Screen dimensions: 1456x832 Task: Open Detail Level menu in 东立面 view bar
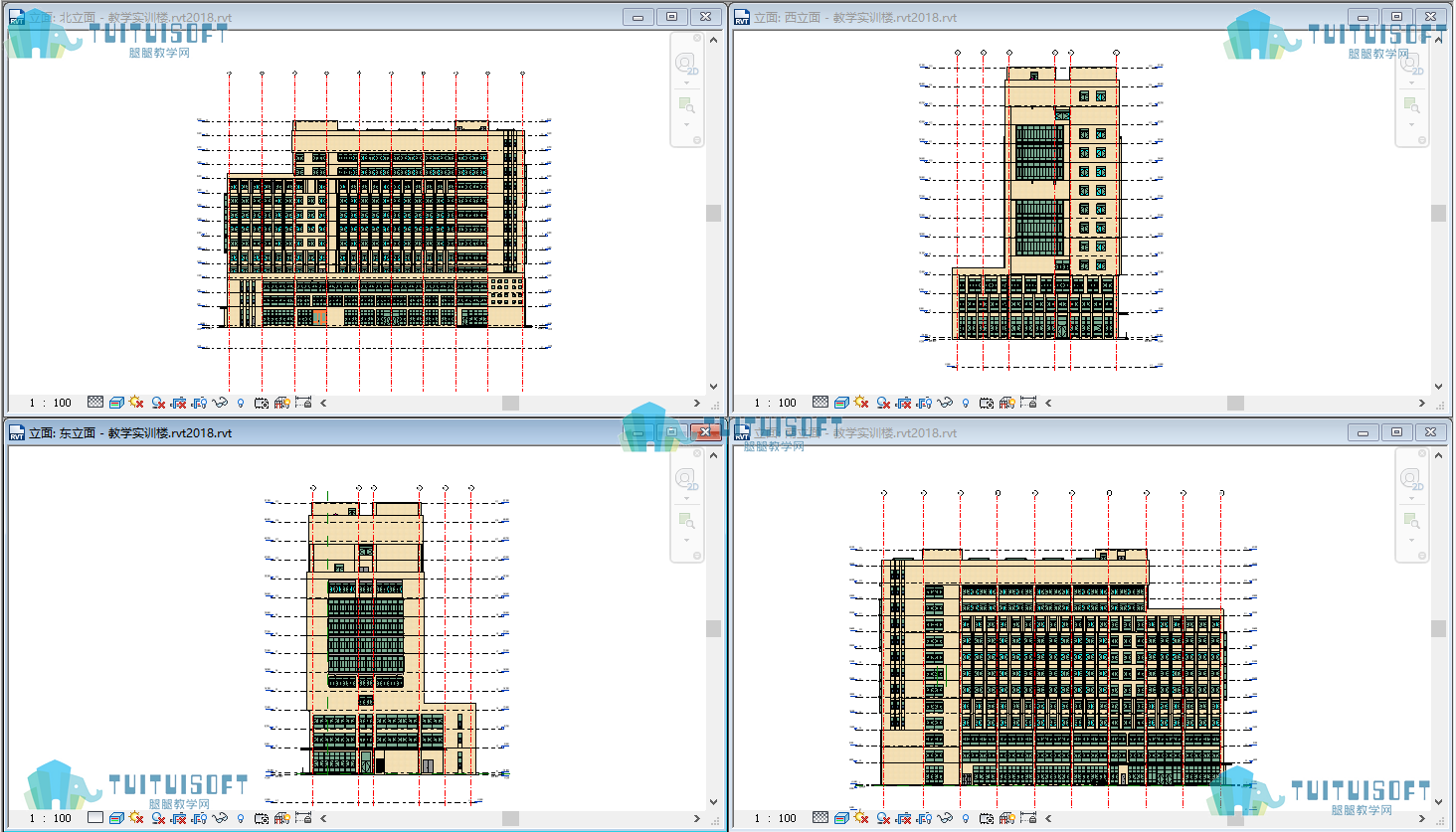pos(95,818)
